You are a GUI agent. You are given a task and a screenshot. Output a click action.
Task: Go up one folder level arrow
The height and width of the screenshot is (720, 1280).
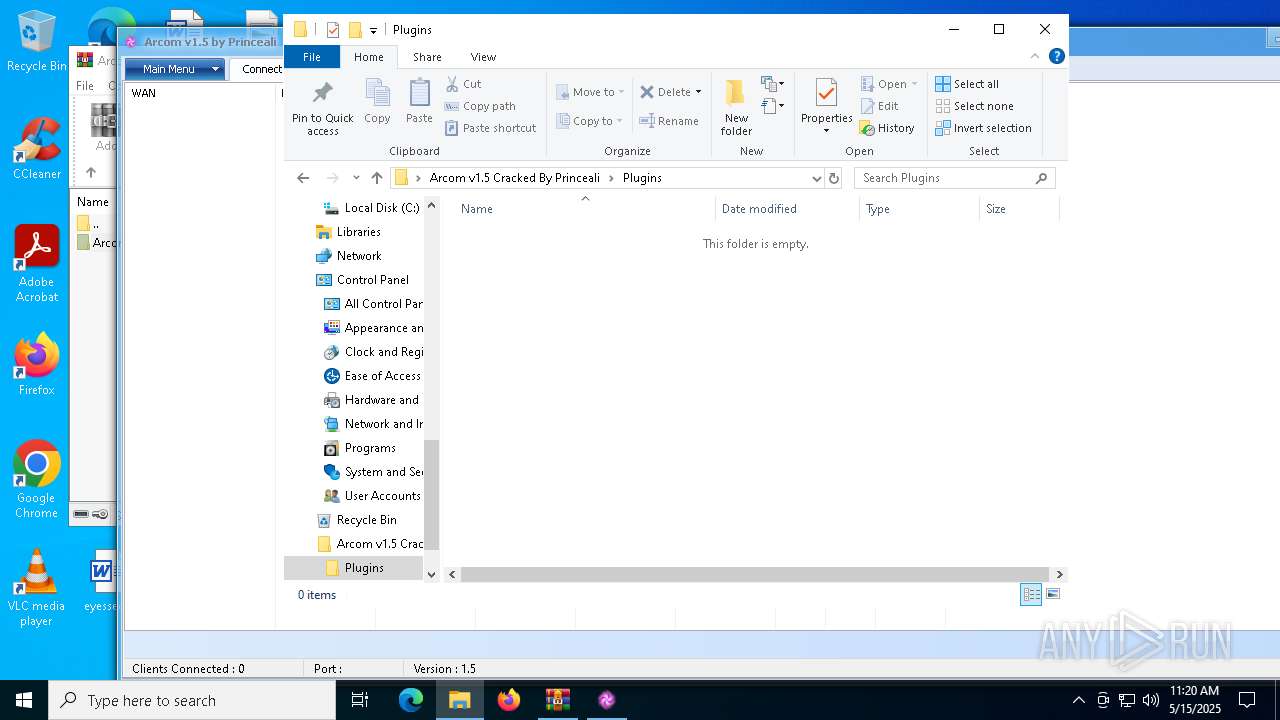pos(377,178)
